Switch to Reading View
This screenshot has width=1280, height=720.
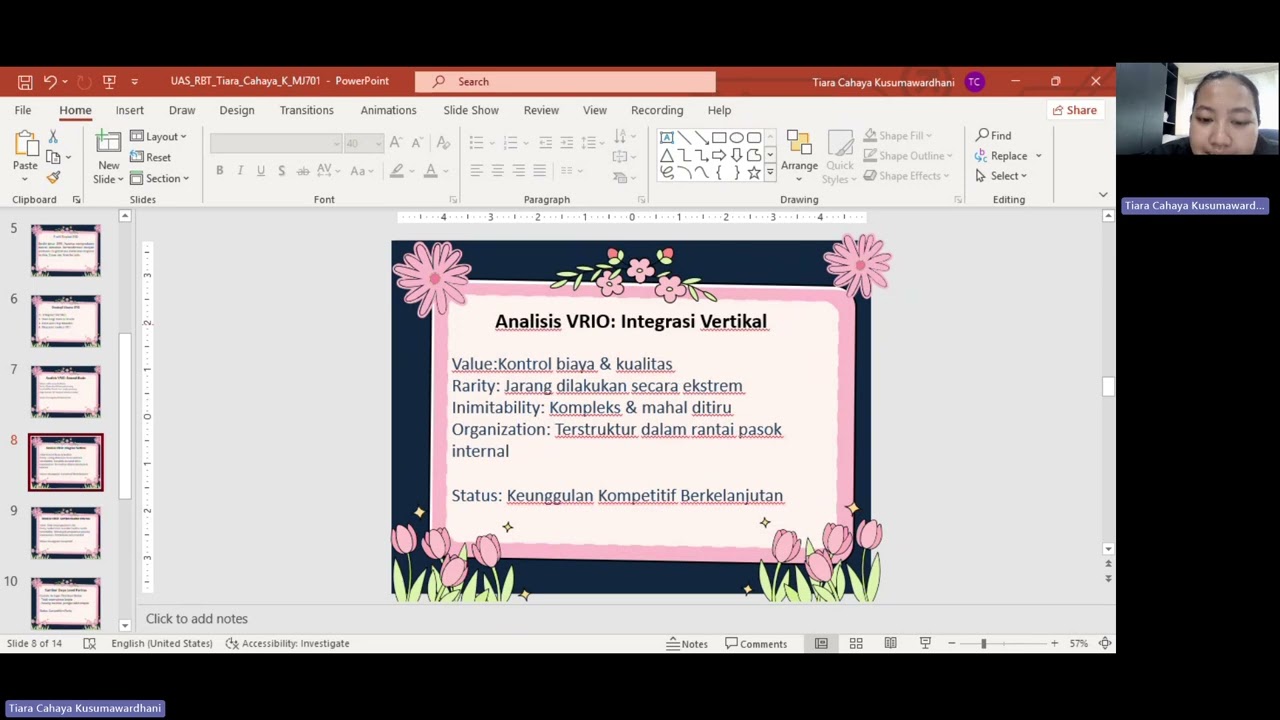pos(890,644)
